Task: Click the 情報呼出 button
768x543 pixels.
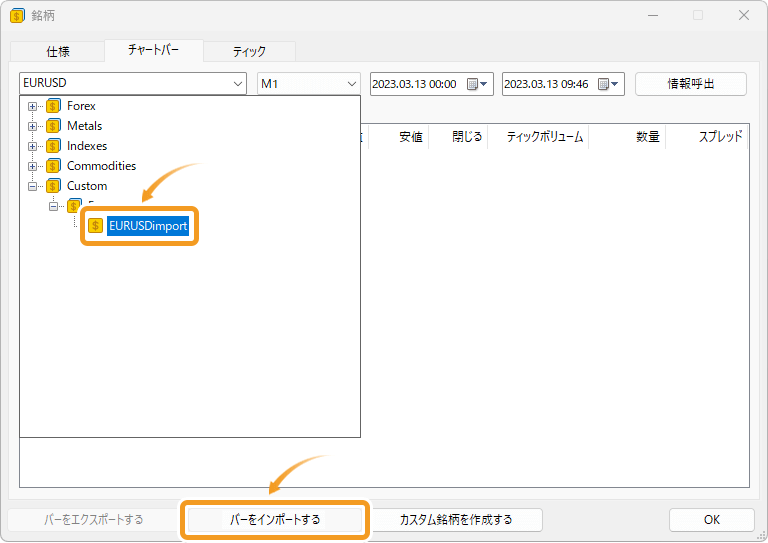Action: click(x=691, y=84)
